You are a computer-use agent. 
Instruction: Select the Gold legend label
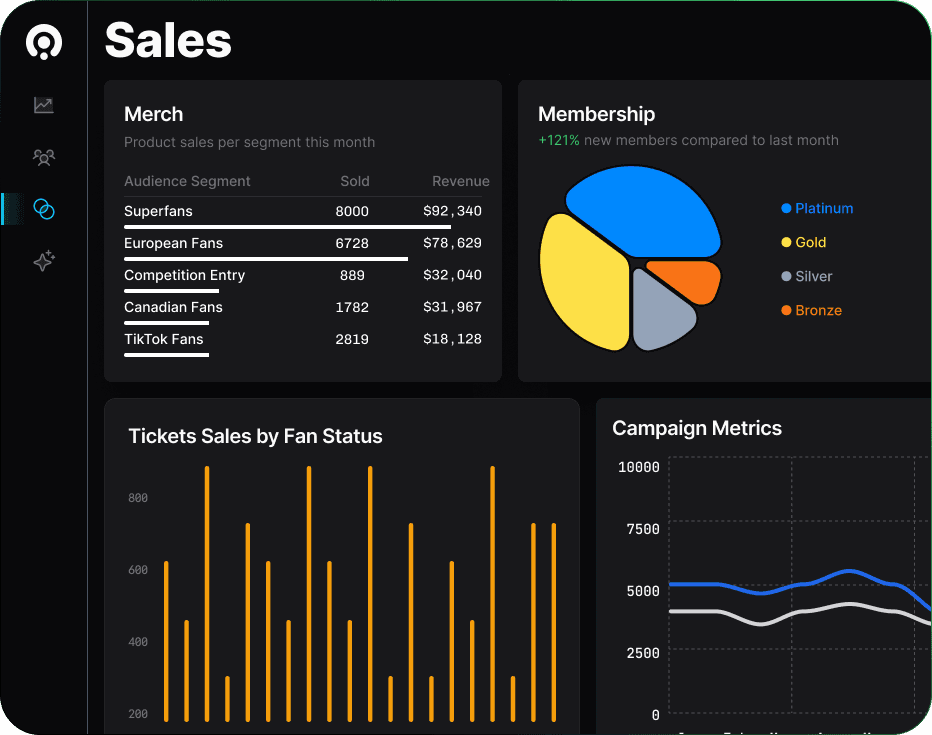pos(811,242)
